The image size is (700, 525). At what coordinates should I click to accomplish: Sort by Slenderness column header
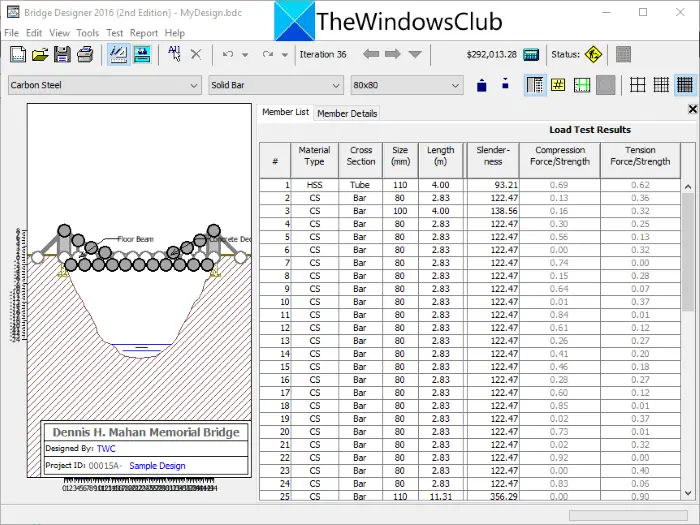[493, 160]
